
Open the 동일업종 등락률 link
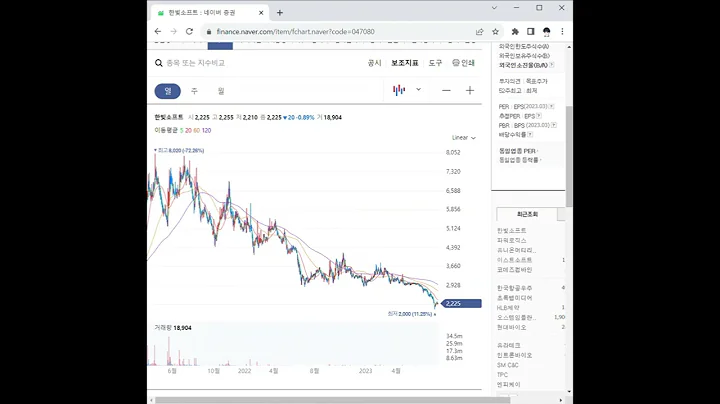[519, 160]
